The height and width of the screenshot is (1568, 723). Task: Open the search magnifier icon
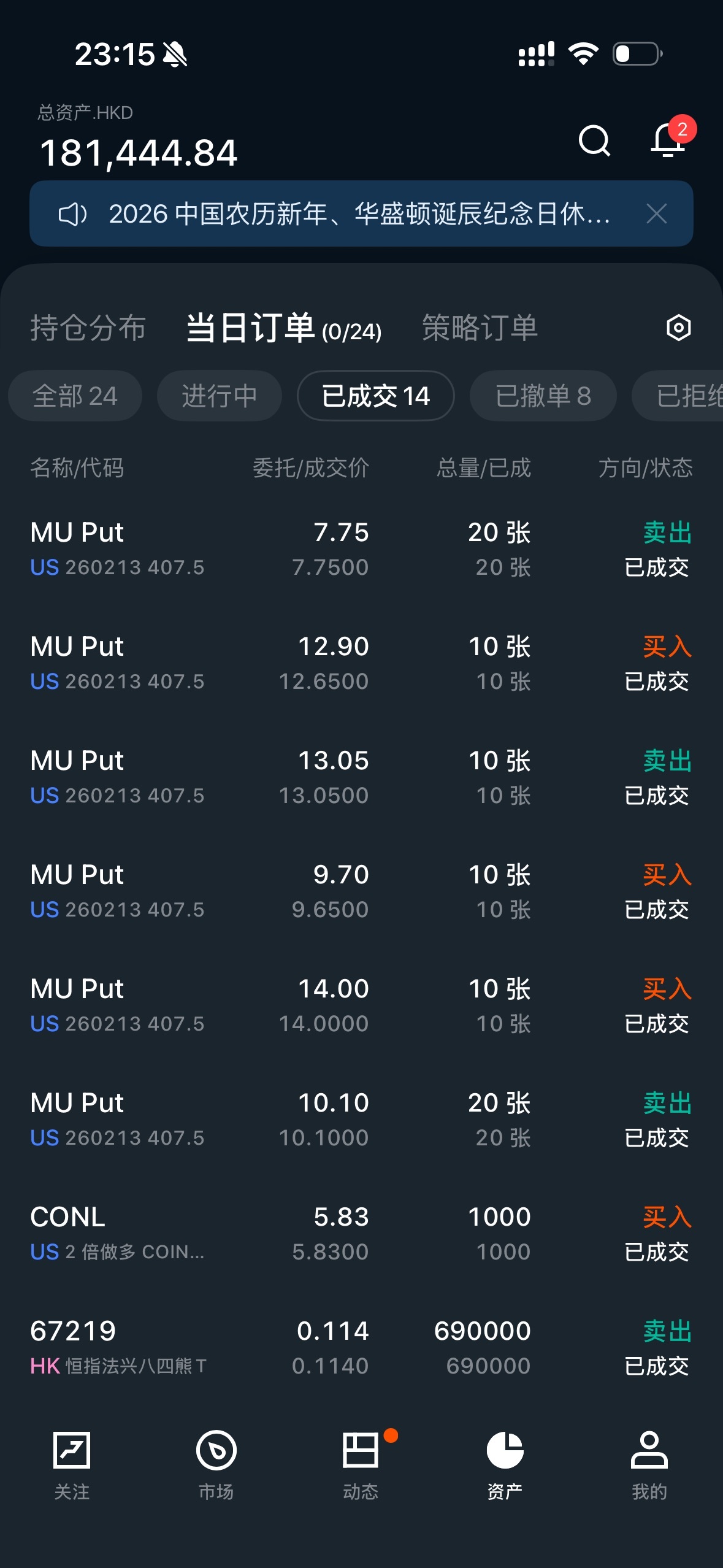pyautogui.click(x=594, y=141)
